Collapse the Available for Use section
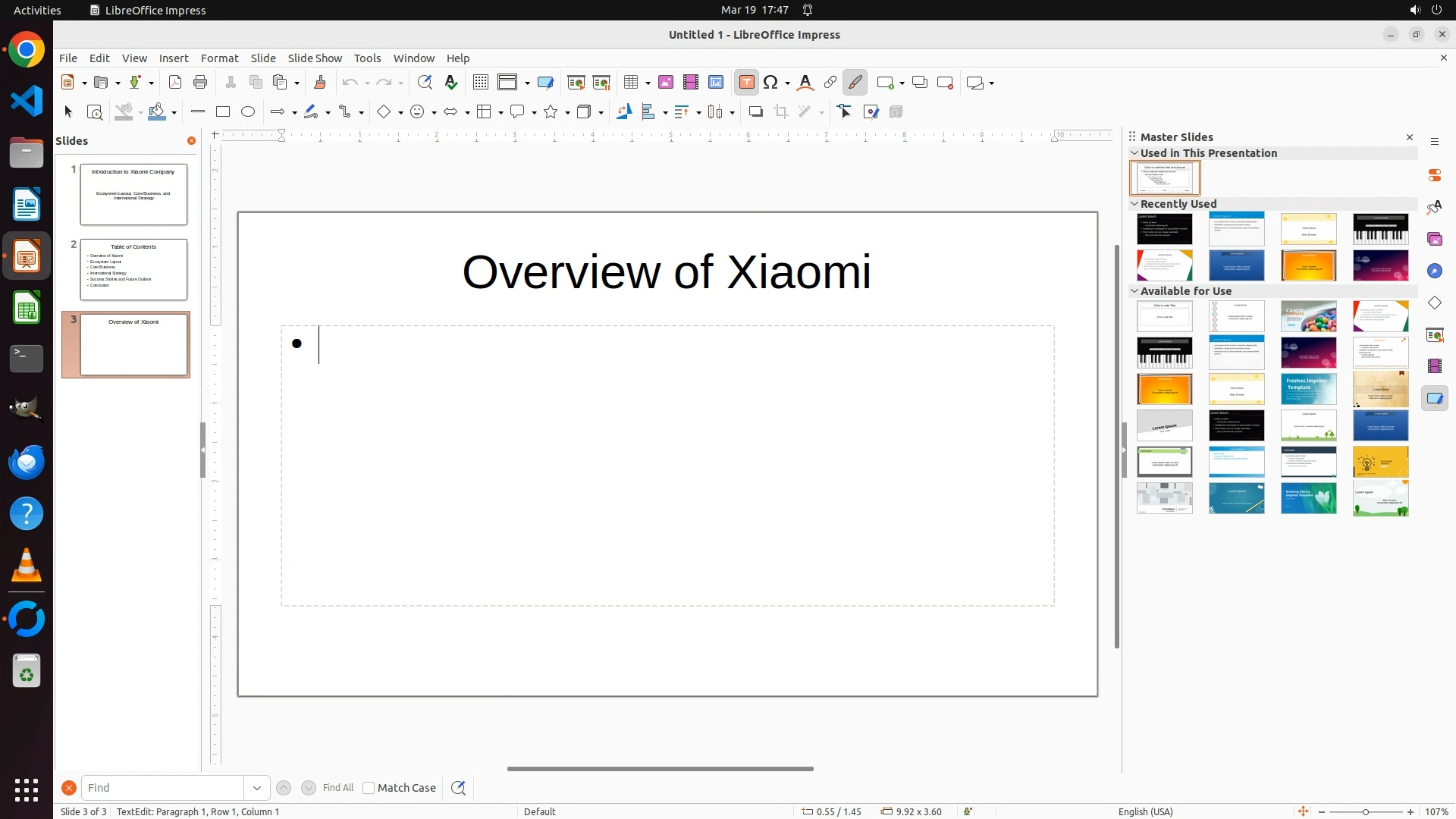 click(1134, 291)
